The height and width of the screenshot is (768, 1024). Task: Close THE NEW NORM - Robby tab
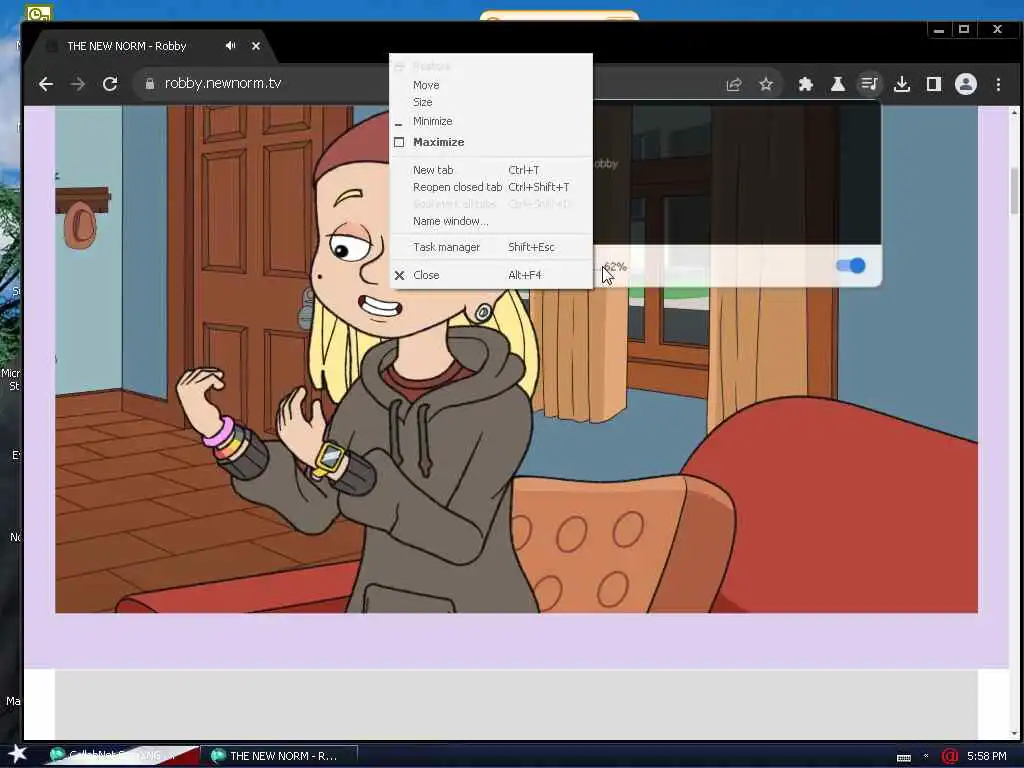pos(256,46)
